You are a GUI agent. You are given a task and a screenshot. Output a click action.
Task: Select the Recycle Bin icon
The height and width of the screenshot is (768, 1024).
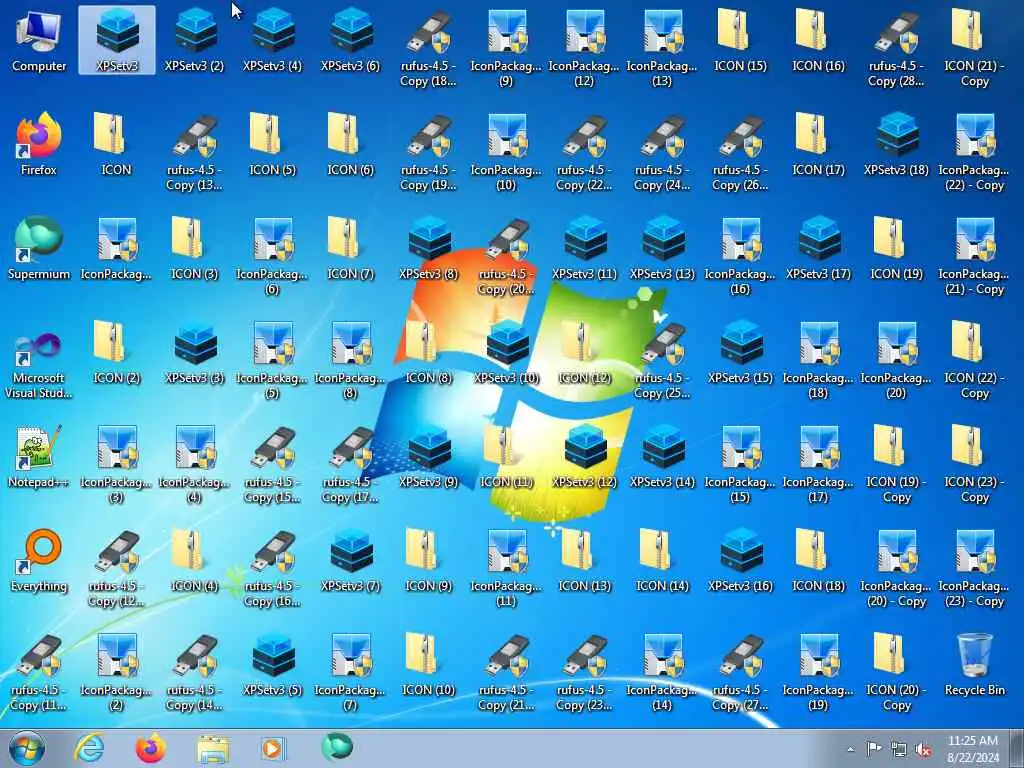[974, 664]
